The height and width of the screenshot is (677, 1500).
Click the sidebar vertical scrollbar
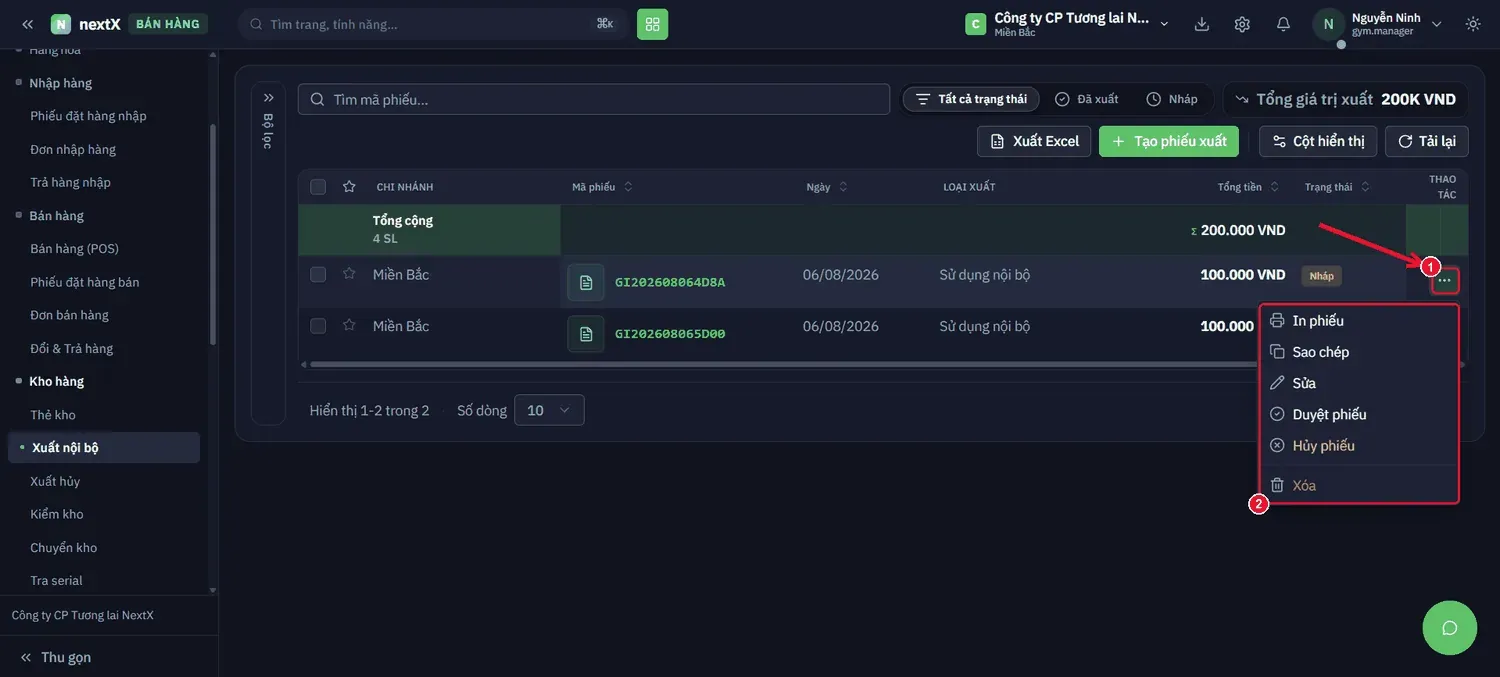click(x=212, y=234)
